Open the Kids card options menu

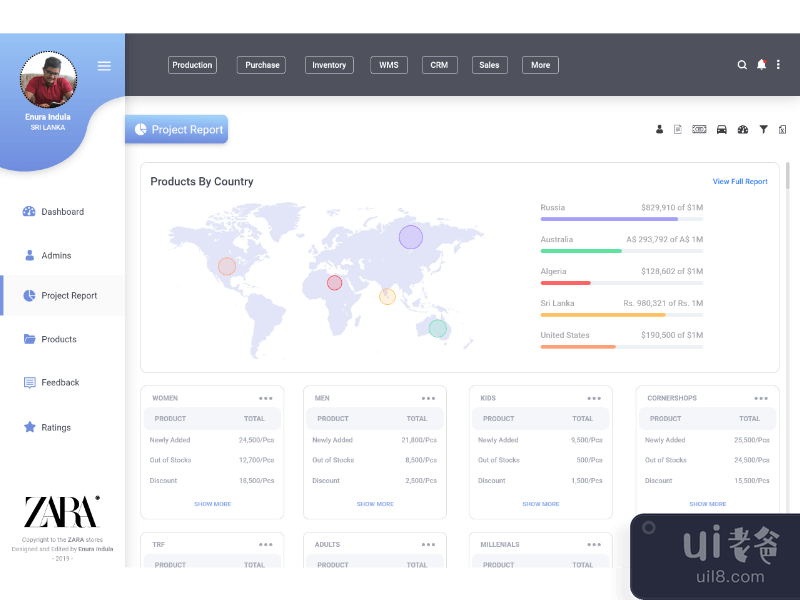(594, 398)
